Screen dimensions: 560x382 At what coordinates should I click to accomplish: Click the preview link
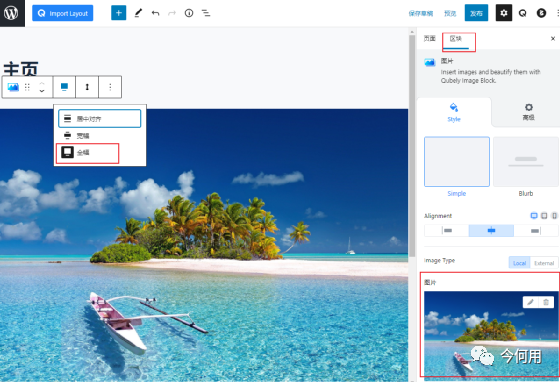pyautogui.click(x=450, y=14)
